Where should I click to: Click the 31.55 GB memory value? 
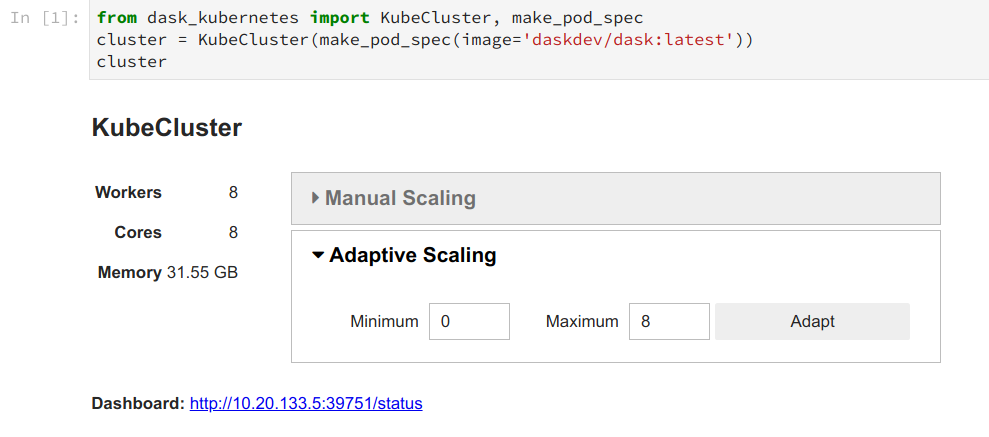coord(202,272)
